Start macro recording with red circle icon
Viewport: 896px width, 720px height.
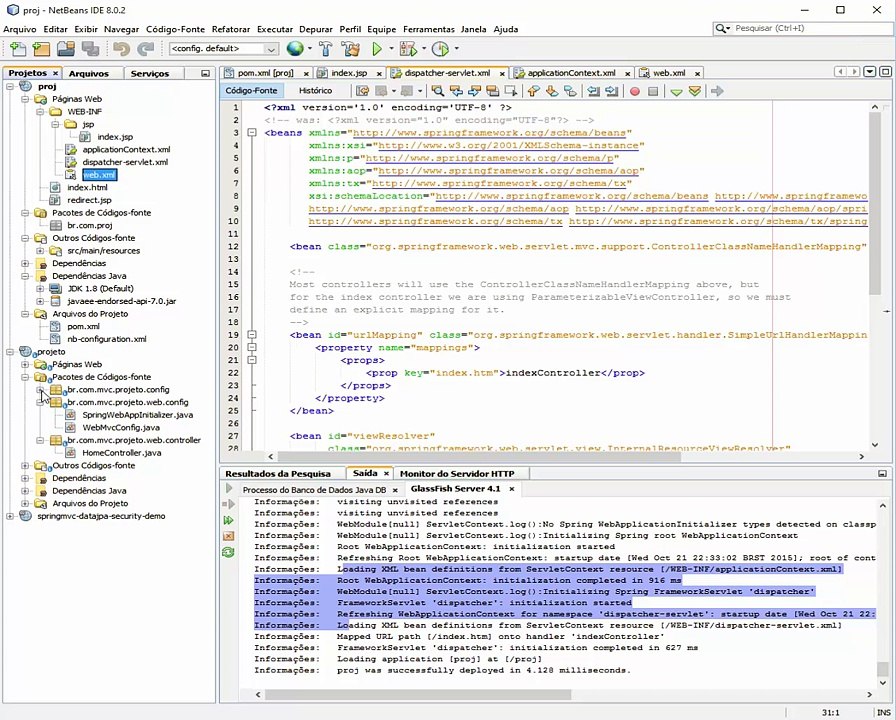pos(634,91)
